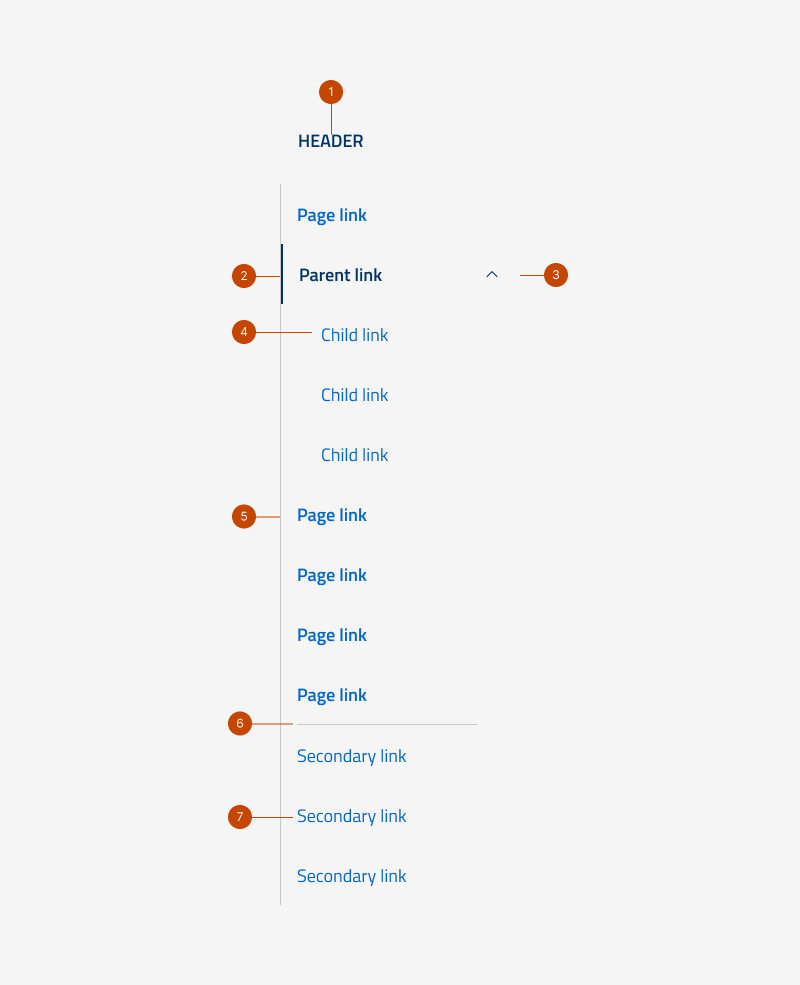Image resolution: width=800 pixels, height=985 pixels.
Task: Select callout marker 2 beside Parent link
Action: [x=245, y=276]
